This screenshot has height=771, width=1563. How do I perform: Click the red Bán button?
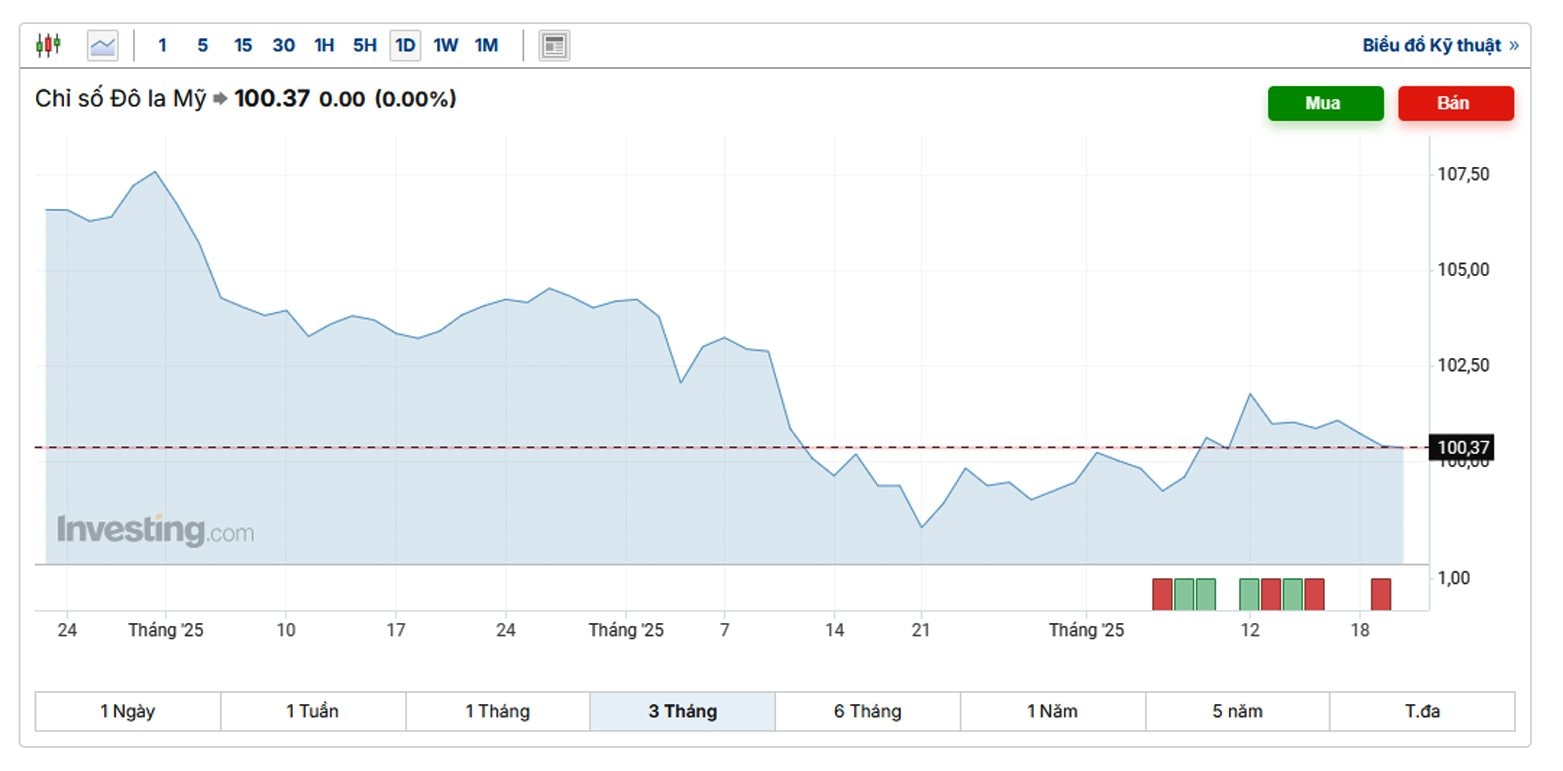coord(1455,103)
